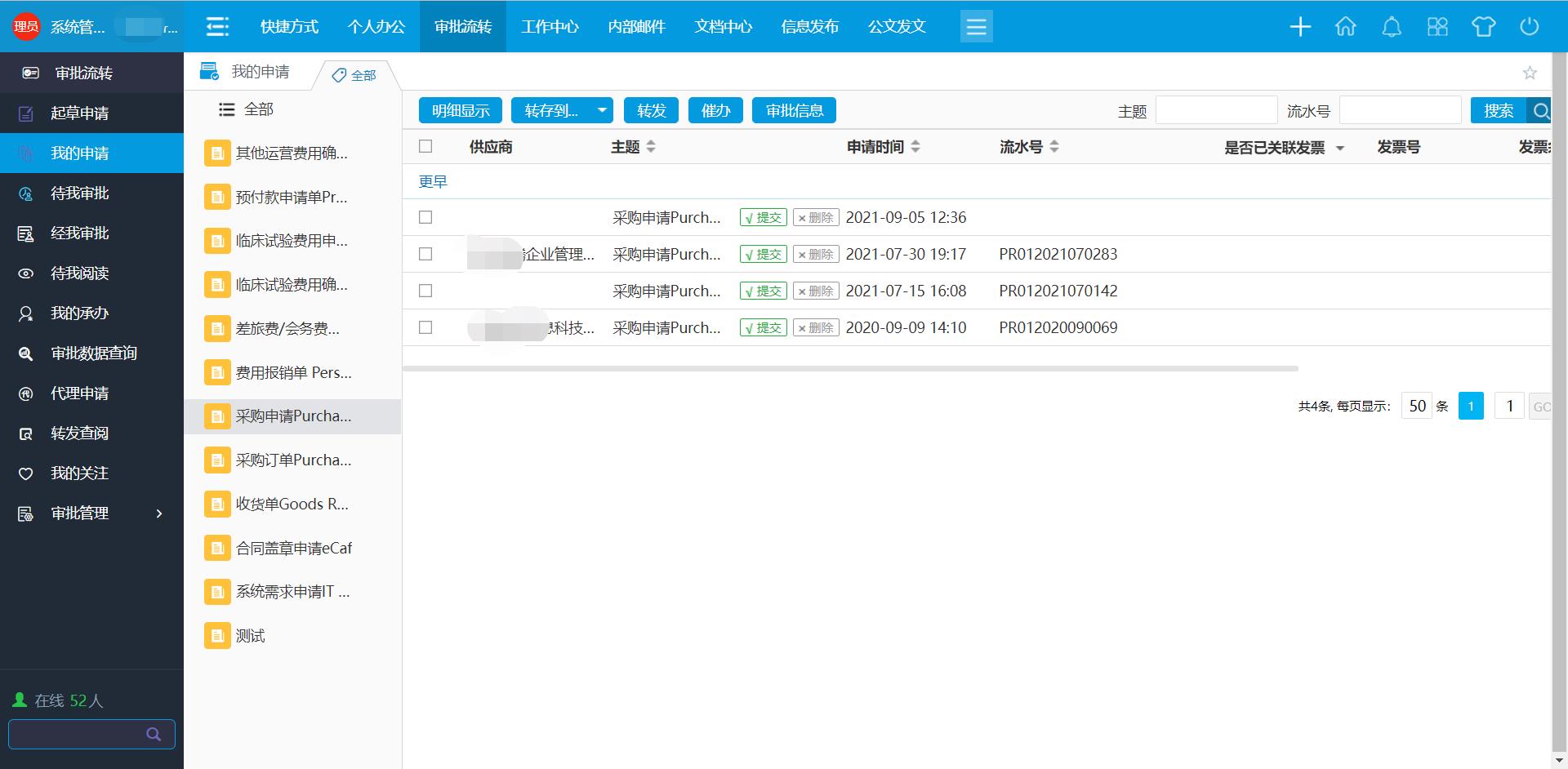Screen dimensions: 1568x769
Task: Toggle sidebar with the collapse menu icon
Action: [x=217, y=27]
